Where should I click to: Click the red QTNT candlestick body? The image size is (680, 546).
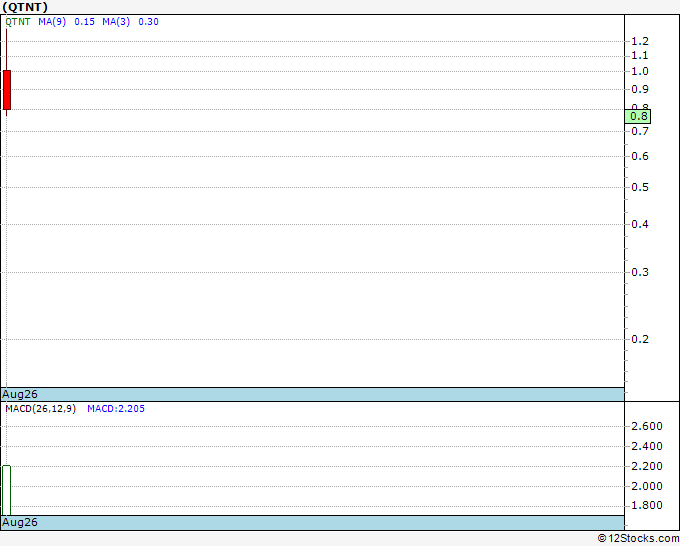tap(7, 90)
